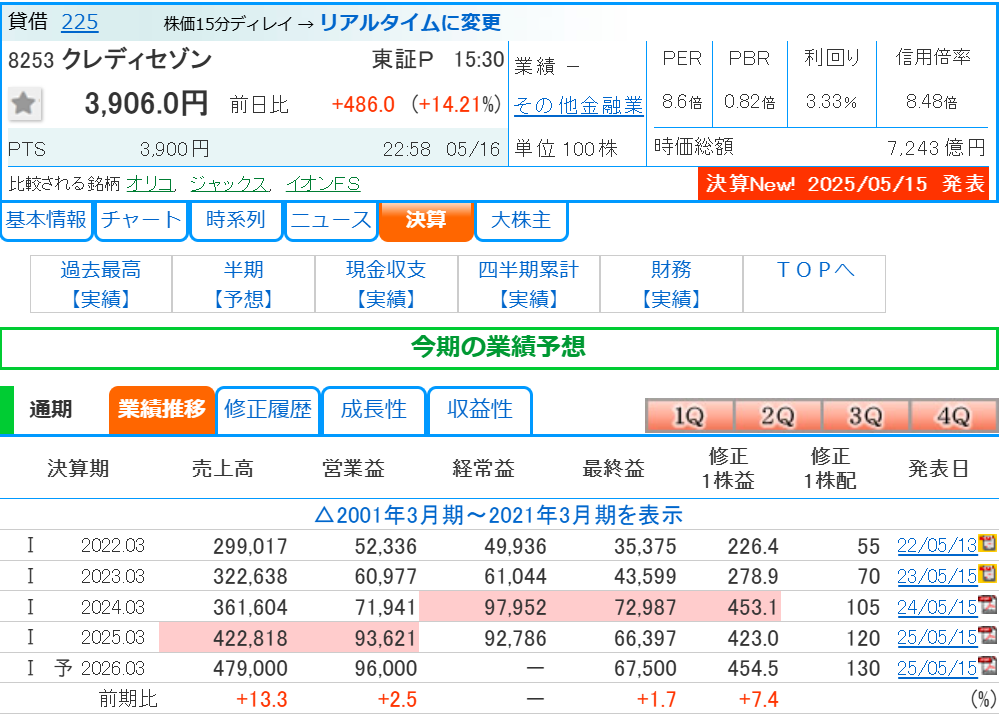This screenshot has width=1000, height=717.
Task: Click the highlighted ordinary profit 97,952
Action: click(x=515, y=607)
